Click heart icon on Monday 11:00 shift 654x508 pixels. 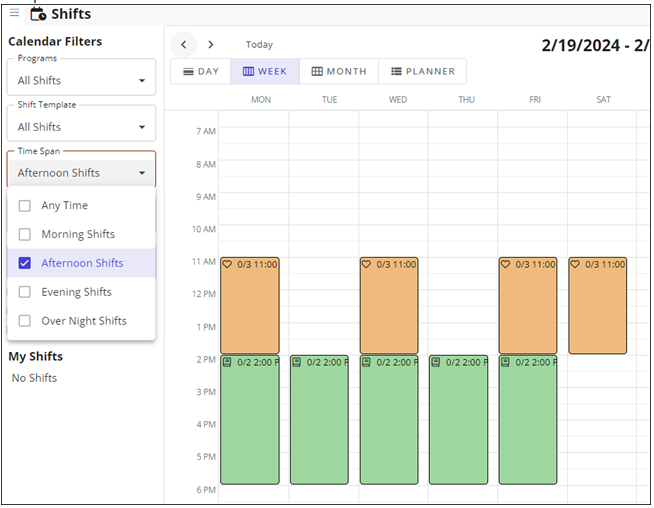click(227, 265)
